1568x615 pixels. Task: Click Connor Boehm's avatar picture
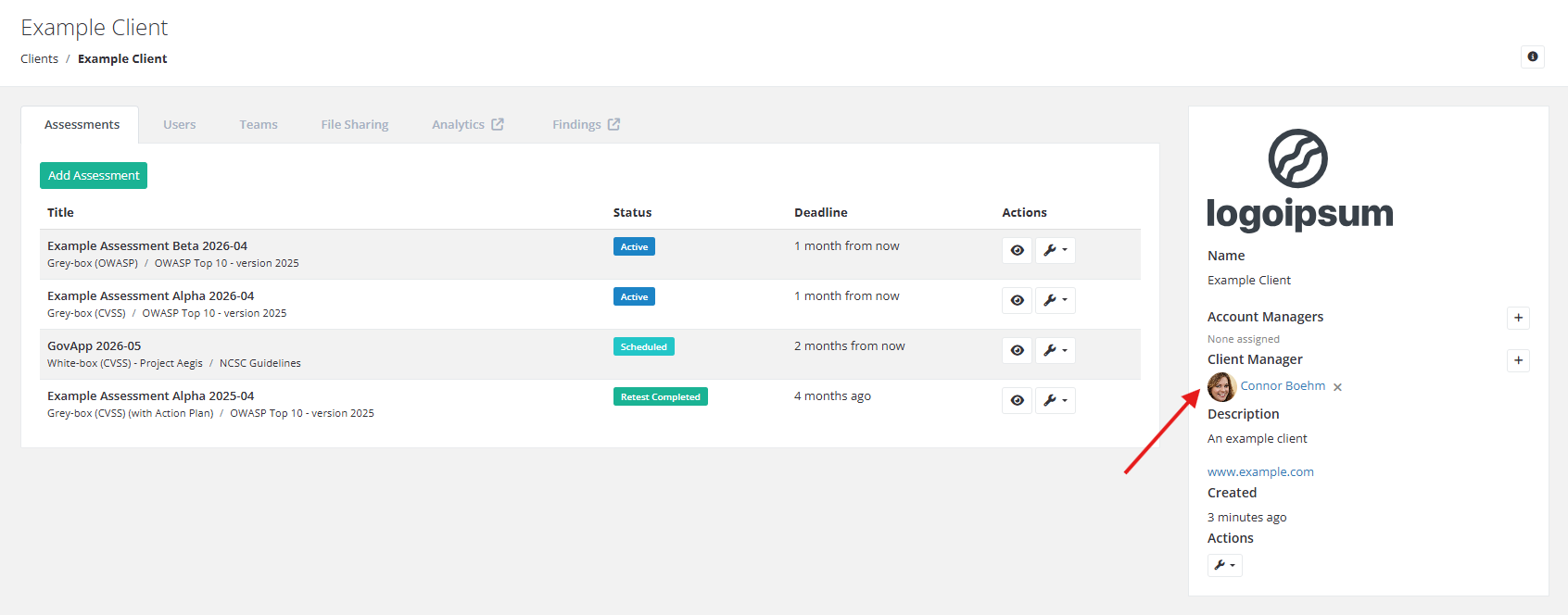(1221, 386)
